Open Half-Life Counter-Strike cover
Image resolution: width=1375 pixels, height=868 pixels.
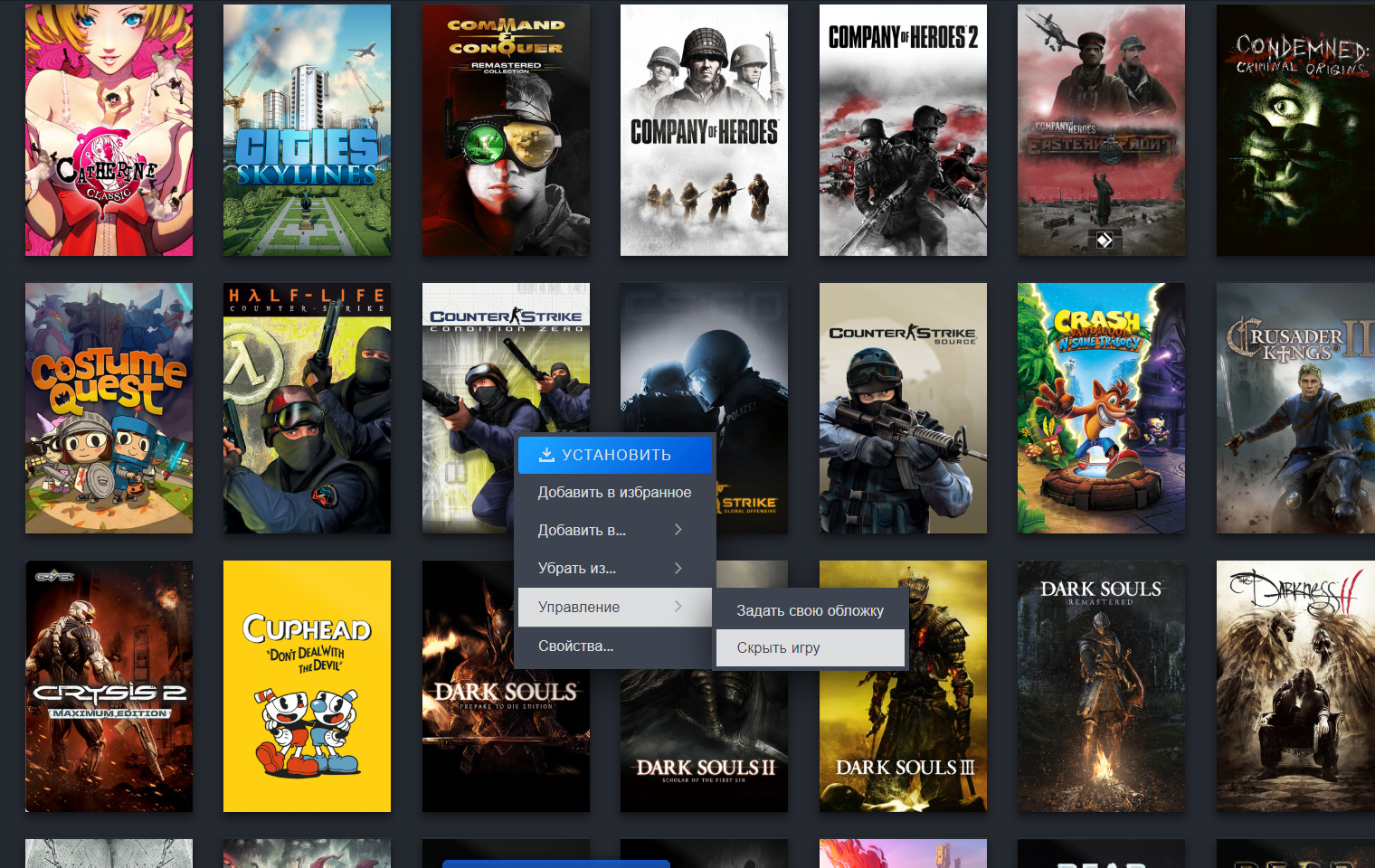point(307,408)
